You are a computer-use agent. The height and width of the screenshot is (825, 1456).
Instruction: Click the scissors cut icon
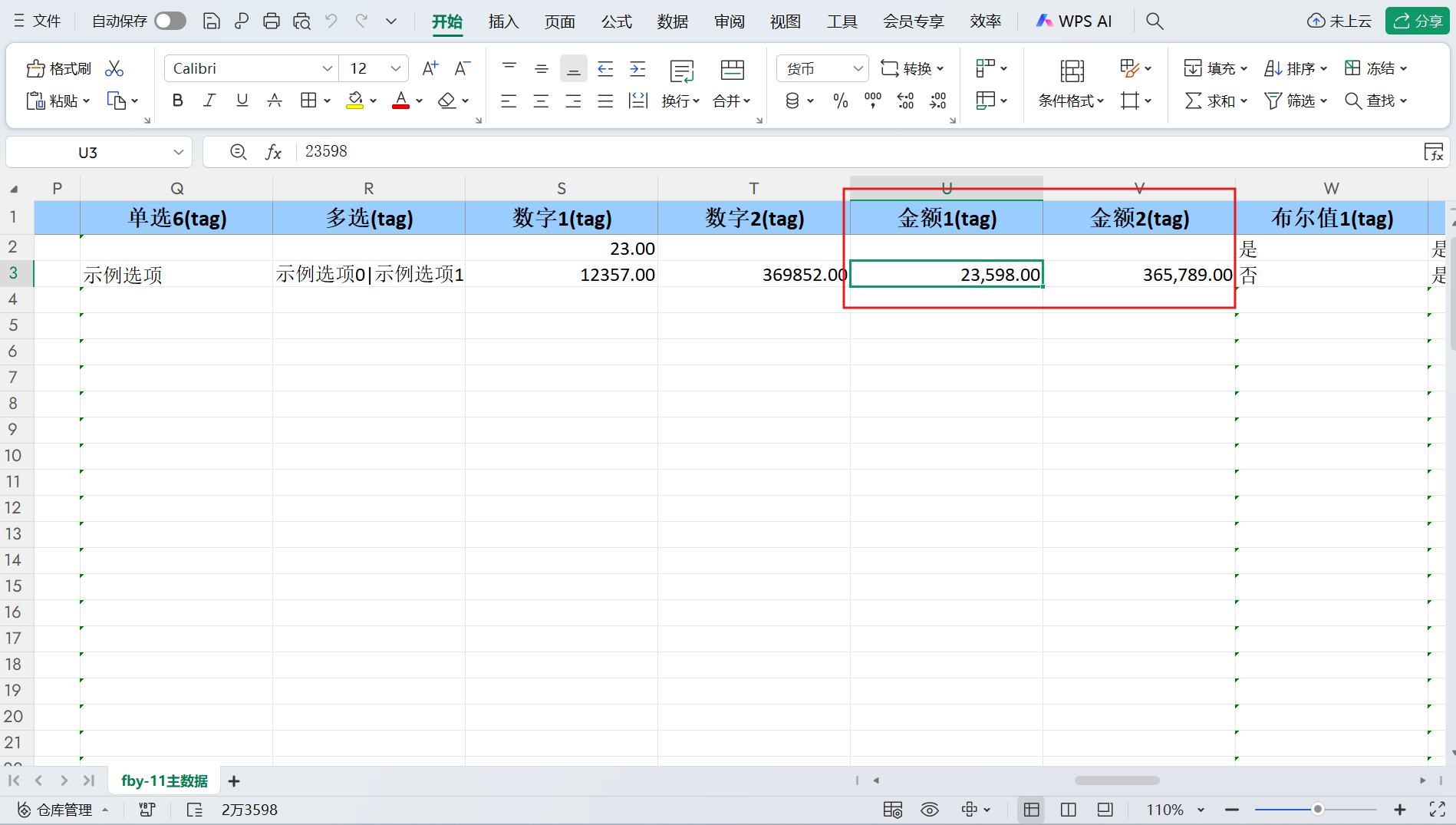click(x=114, y=69)
